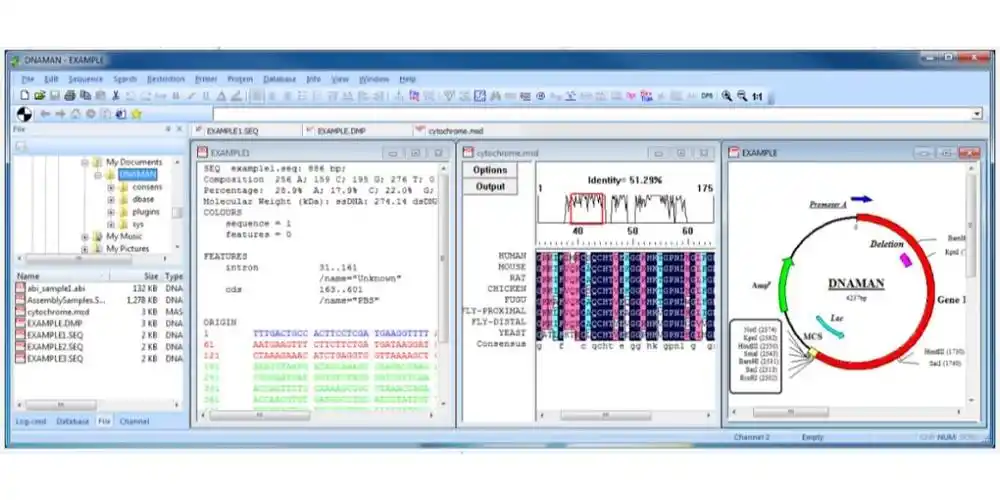This screenshot has height=500, width=1000.
Task: Click the Open folder toolbar icon
Action: pyautogui.click(x=40, y=96)
